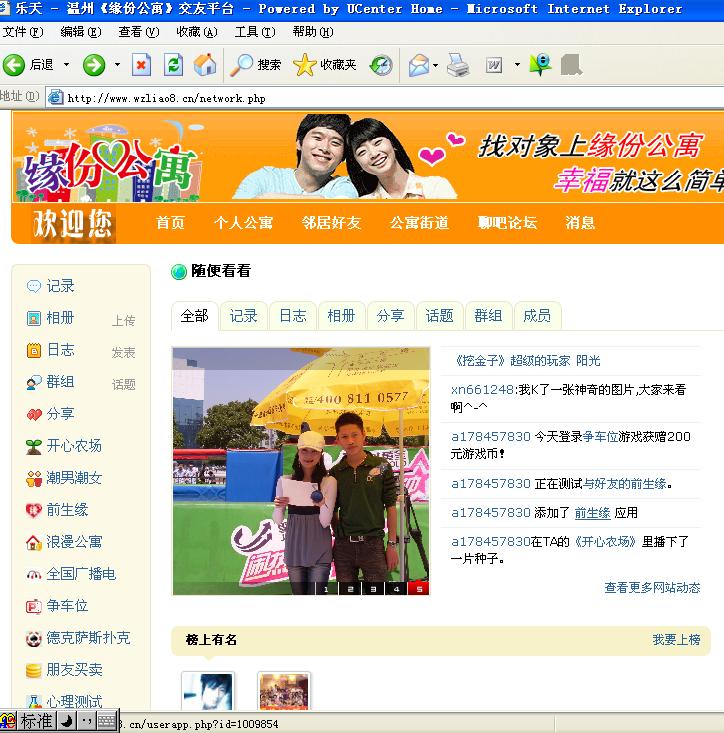
Task: Go to the Home page icon
Action: pyautogui.click(x=205, y=65)
